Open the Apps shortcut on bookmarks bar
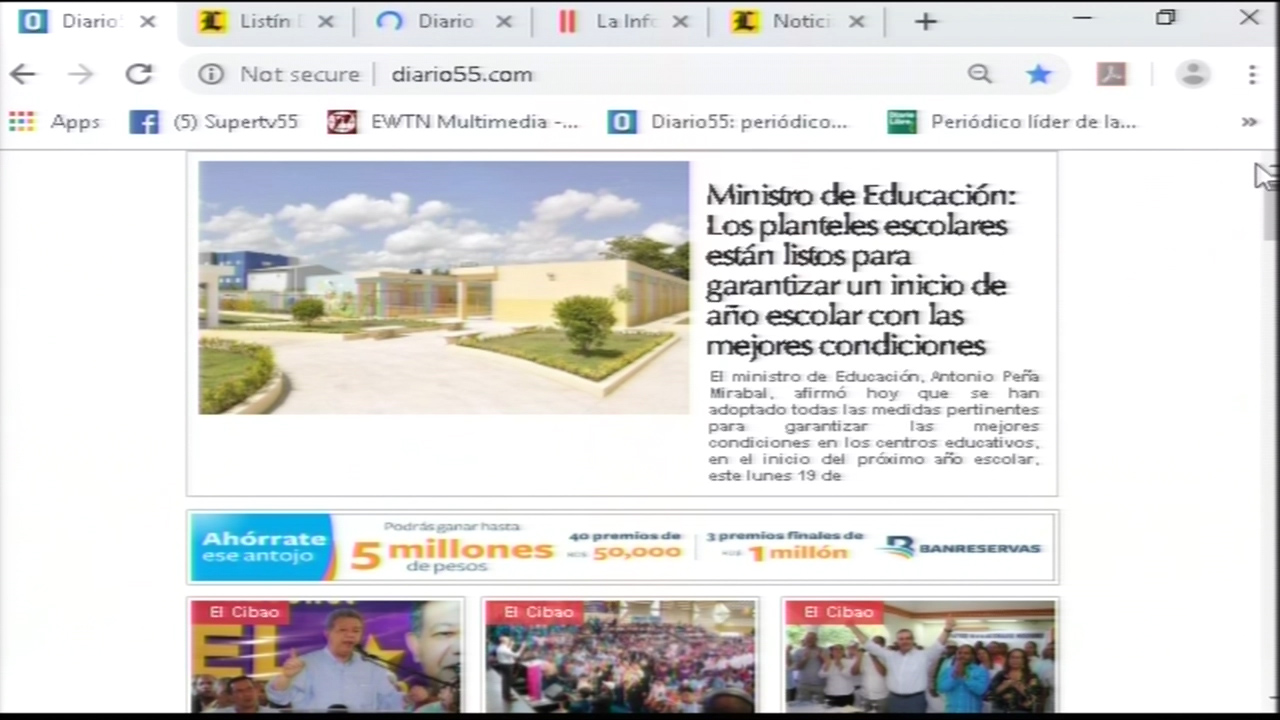 pyautogui.click(x=58, y=121)
